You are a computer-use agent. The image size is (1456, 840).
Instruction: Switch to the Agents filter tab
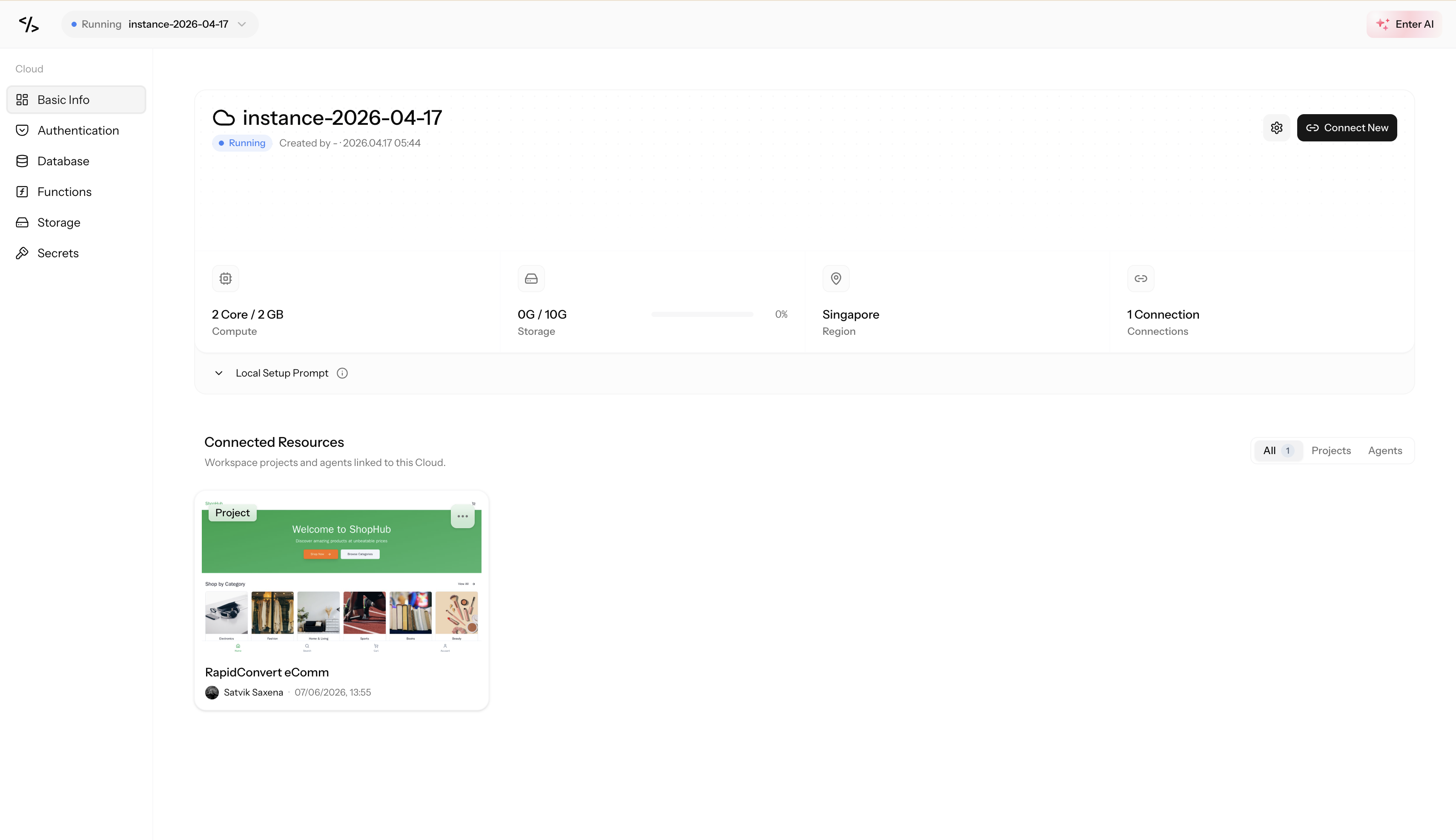tap(1385, 451)
